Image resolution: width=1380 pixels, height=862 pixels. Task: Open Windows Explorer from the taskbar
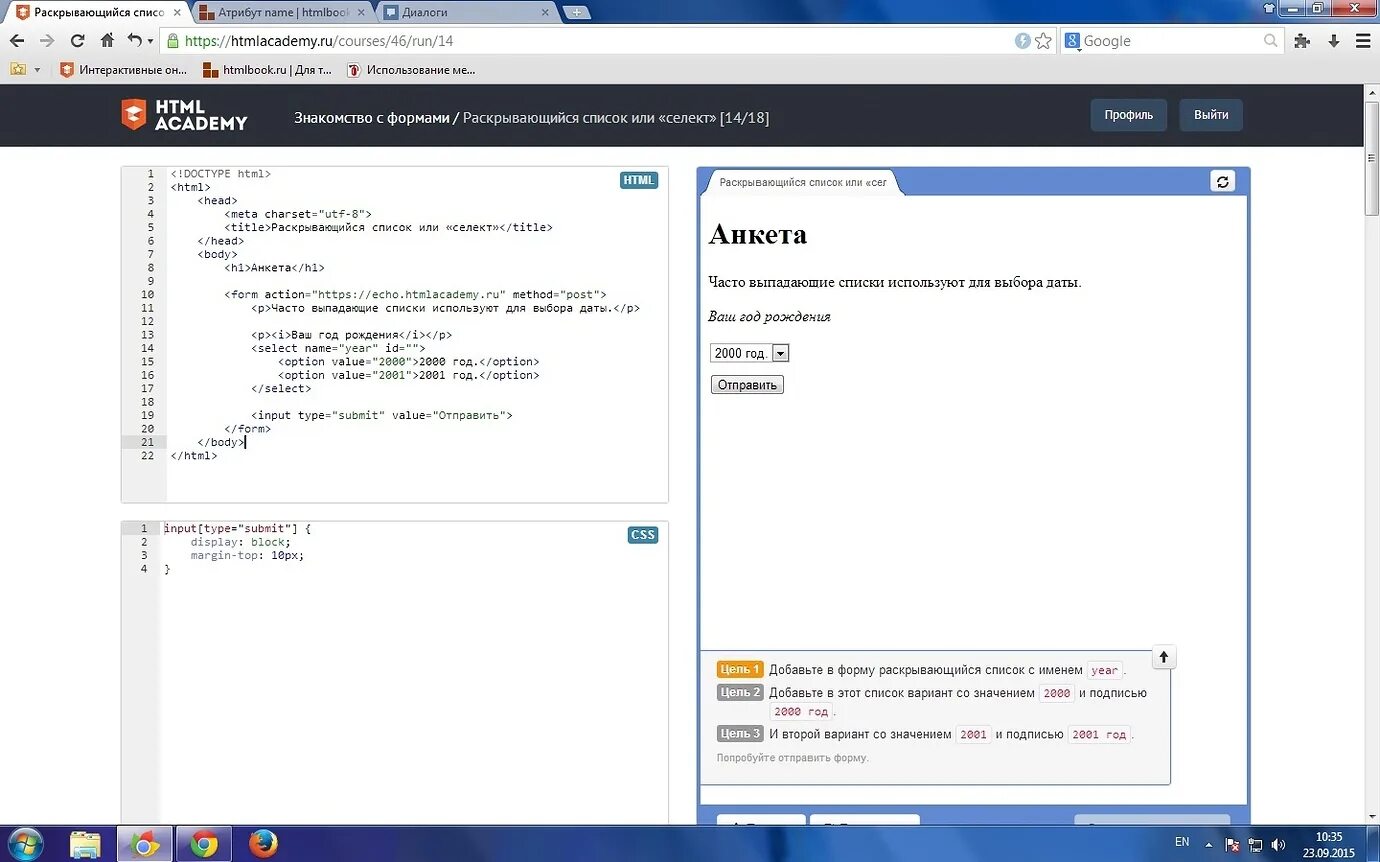click(x=85, y=844)
